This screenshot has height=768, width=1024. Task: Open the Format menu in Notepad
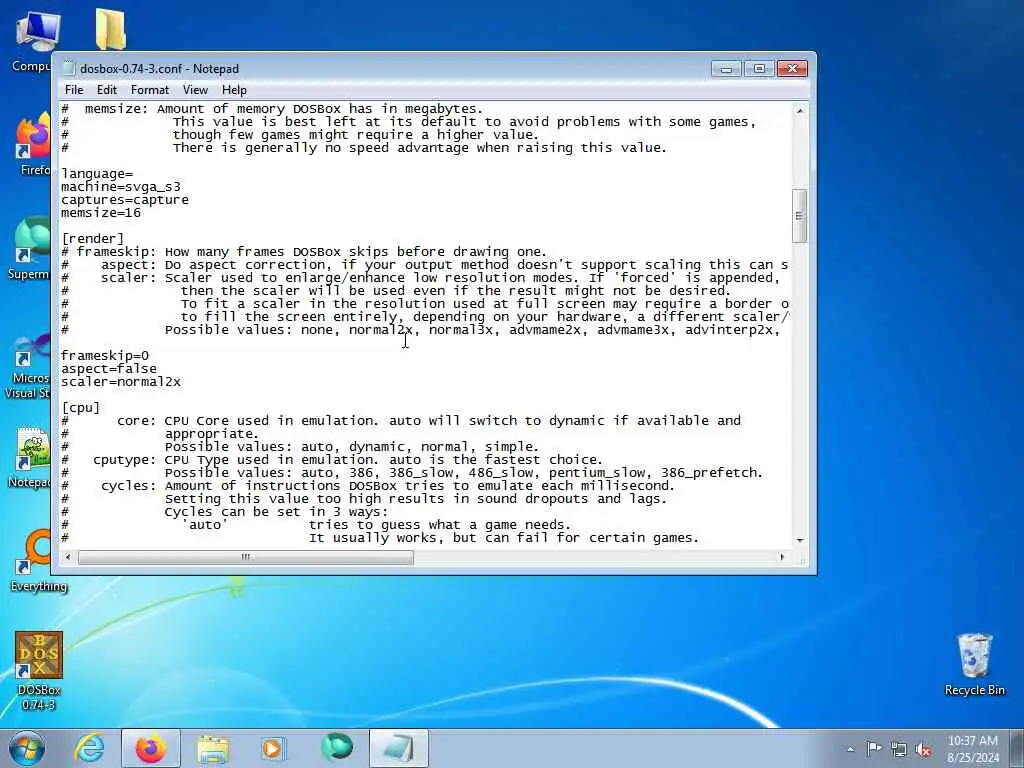[x=150, y=90]
